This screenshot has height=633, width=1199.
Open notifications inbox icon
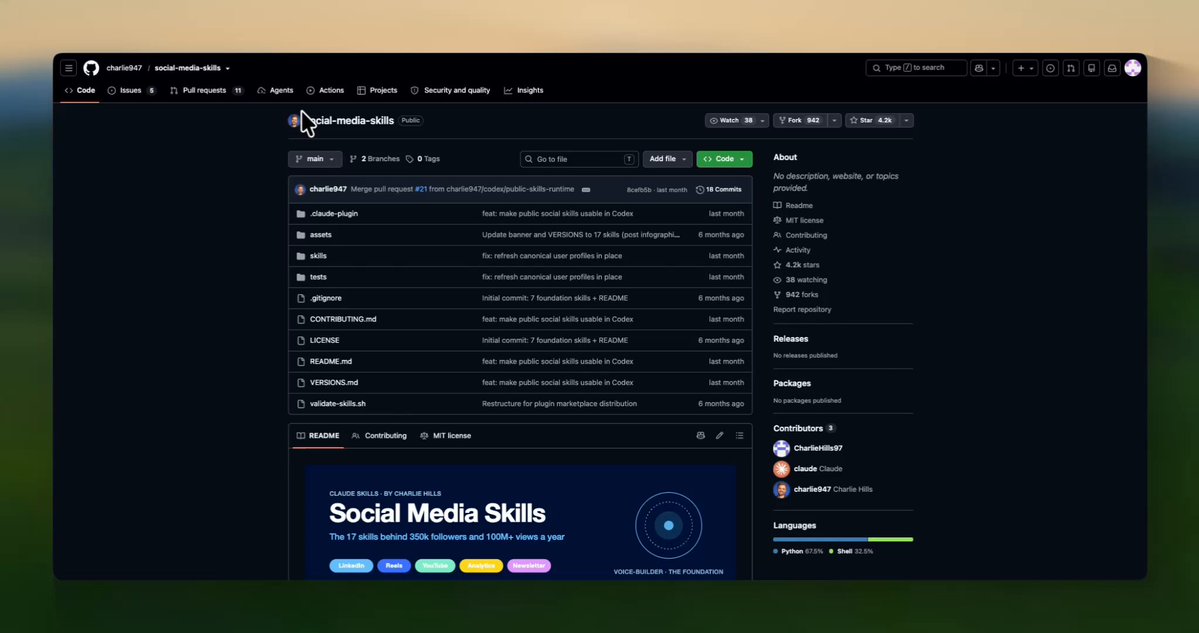1113,68
